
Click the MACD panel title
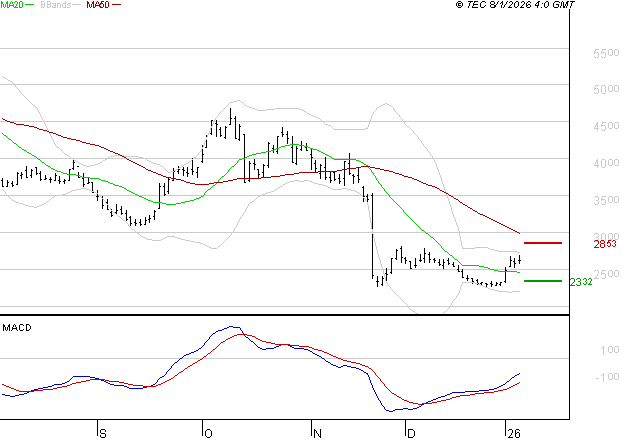click(x=17, y=328)
